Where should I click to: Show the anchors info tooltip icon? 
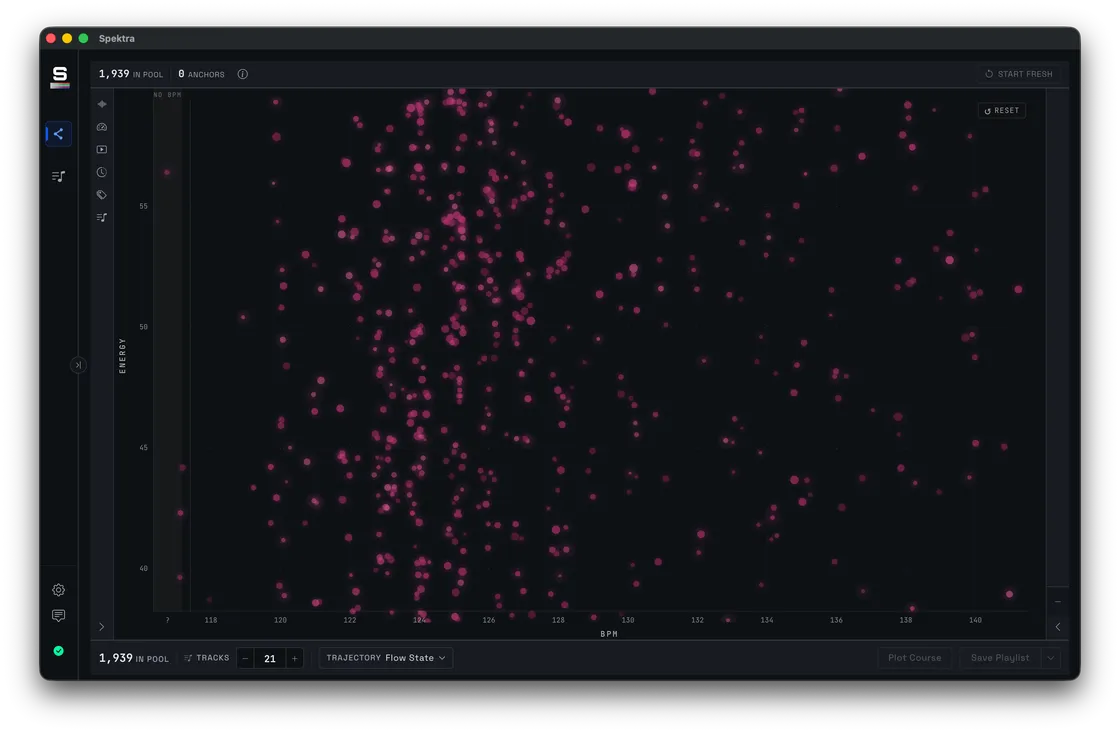pos(243,74)
